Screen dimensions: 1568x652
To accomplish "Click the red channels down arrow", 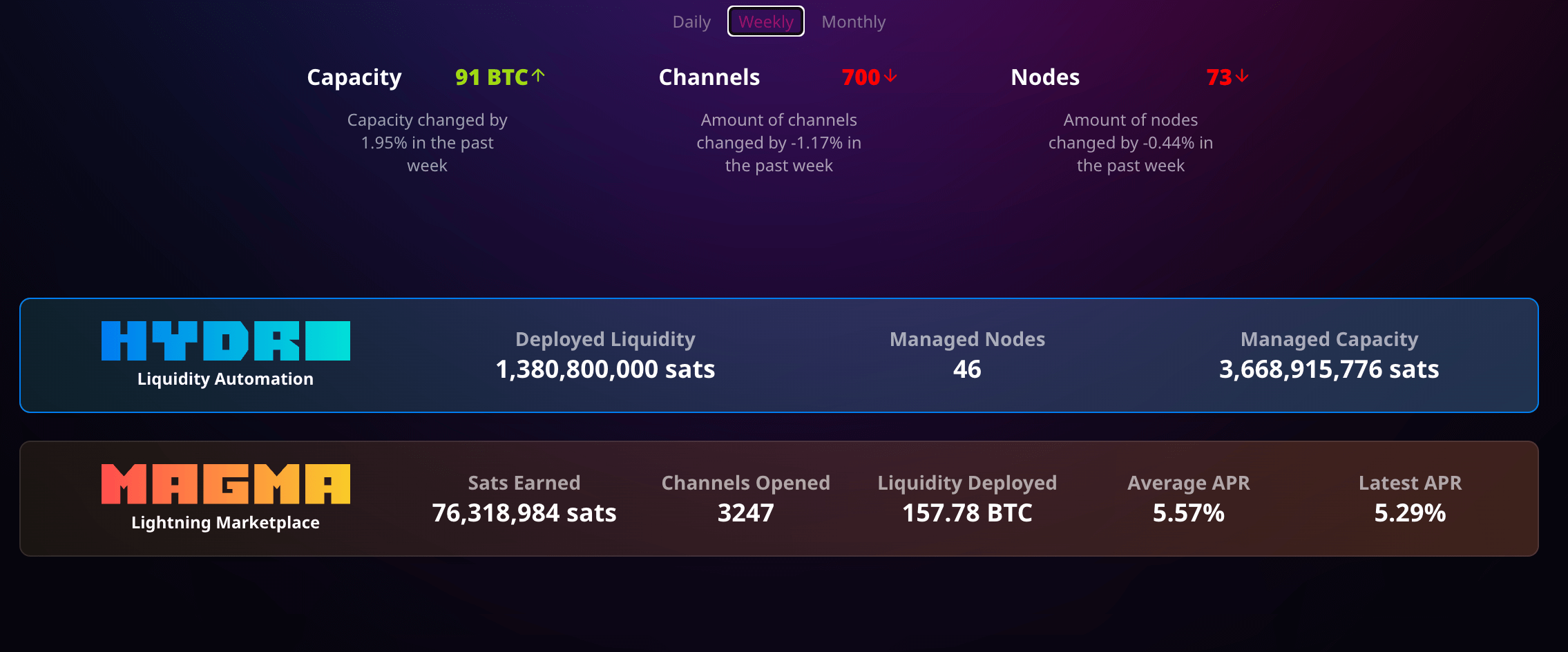I will [x=890, y=76].
